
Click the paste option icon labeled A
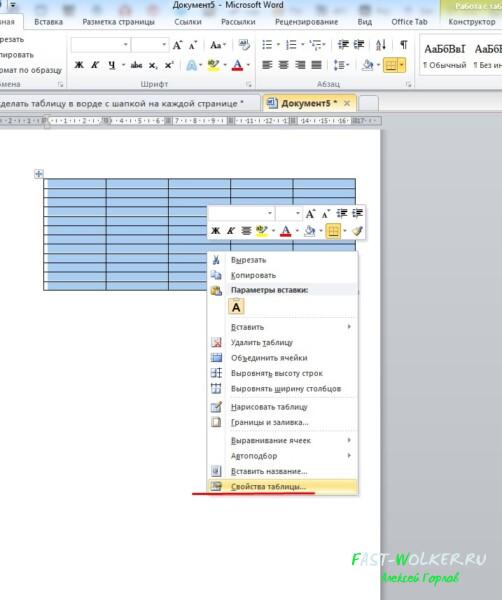(x=236, y=307)
